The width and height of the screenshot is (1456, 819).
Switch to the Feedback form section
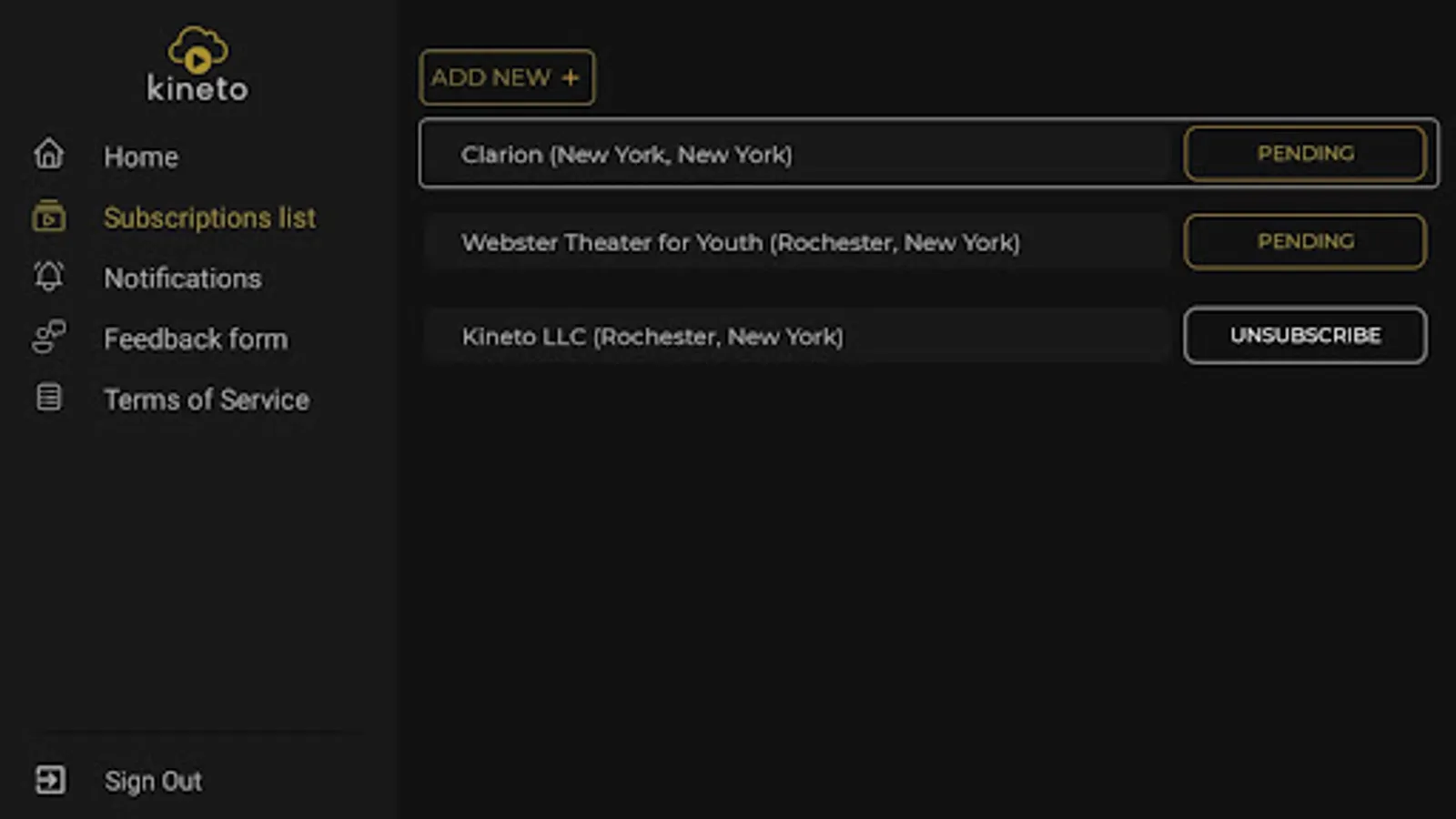[196, 339]
